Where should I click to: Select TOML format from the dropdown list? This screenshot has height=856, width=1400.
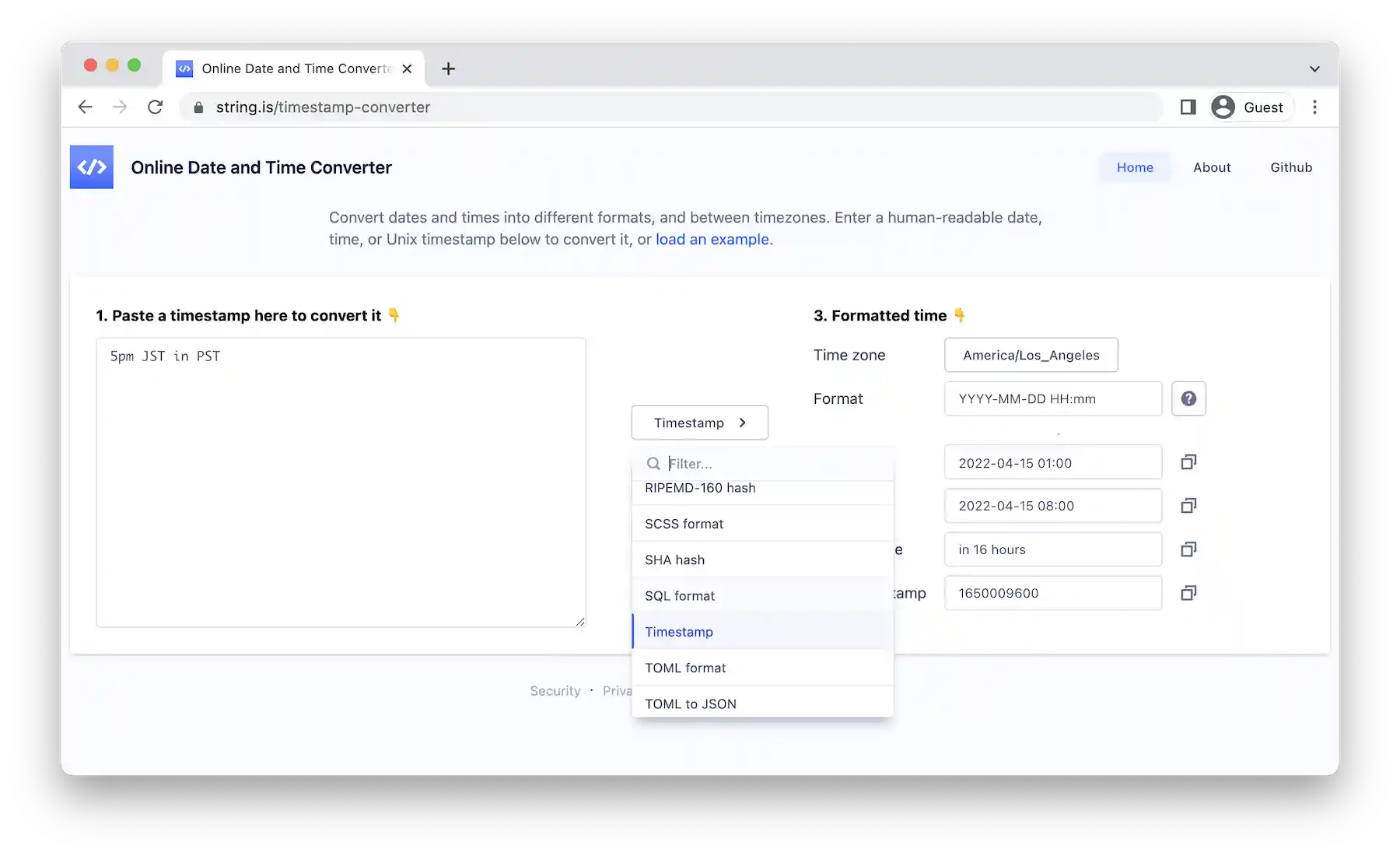[x=684, y=668]
